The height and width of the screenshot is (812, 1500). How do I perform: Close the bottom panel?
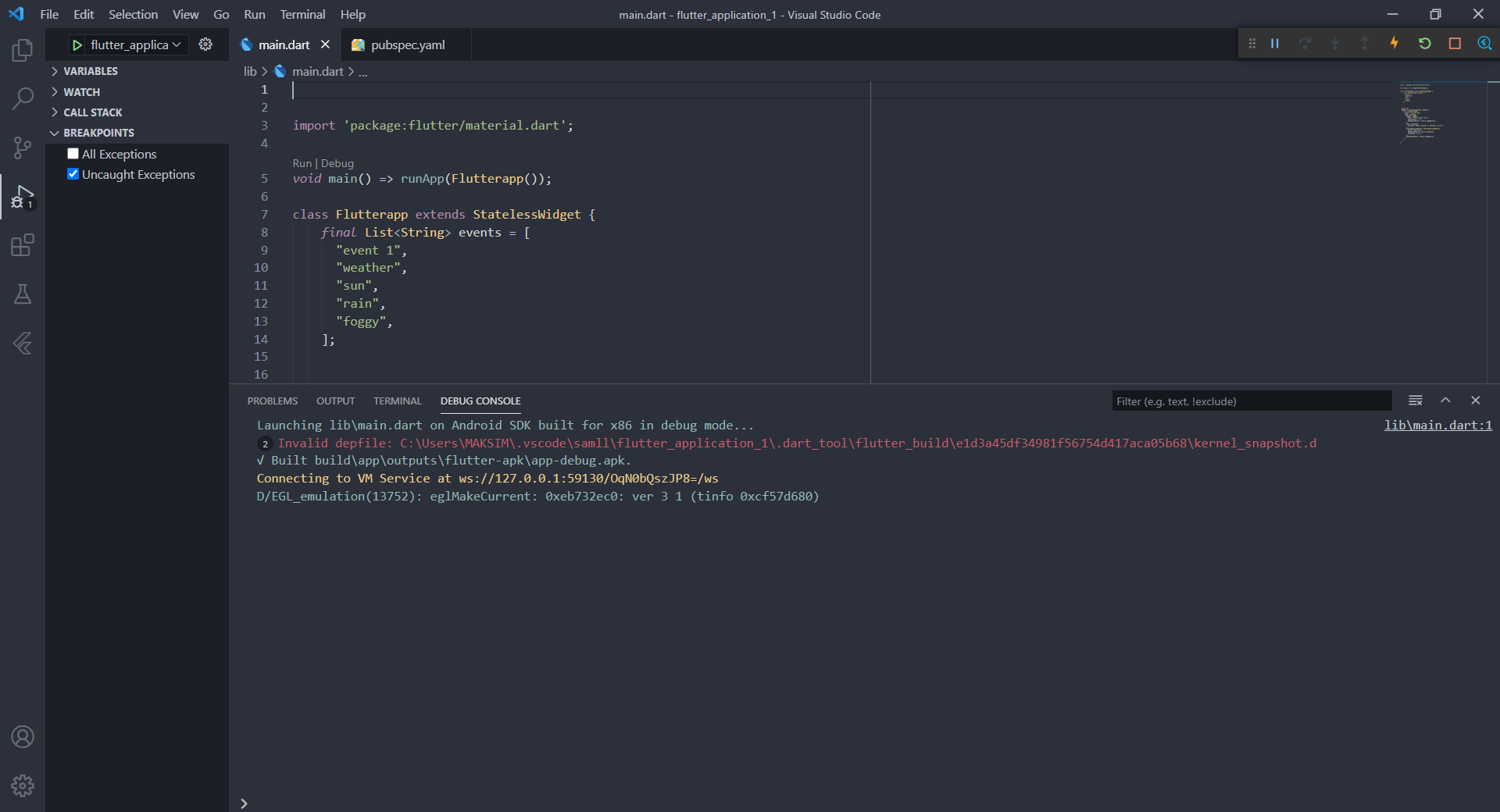tap(1475, 401)
